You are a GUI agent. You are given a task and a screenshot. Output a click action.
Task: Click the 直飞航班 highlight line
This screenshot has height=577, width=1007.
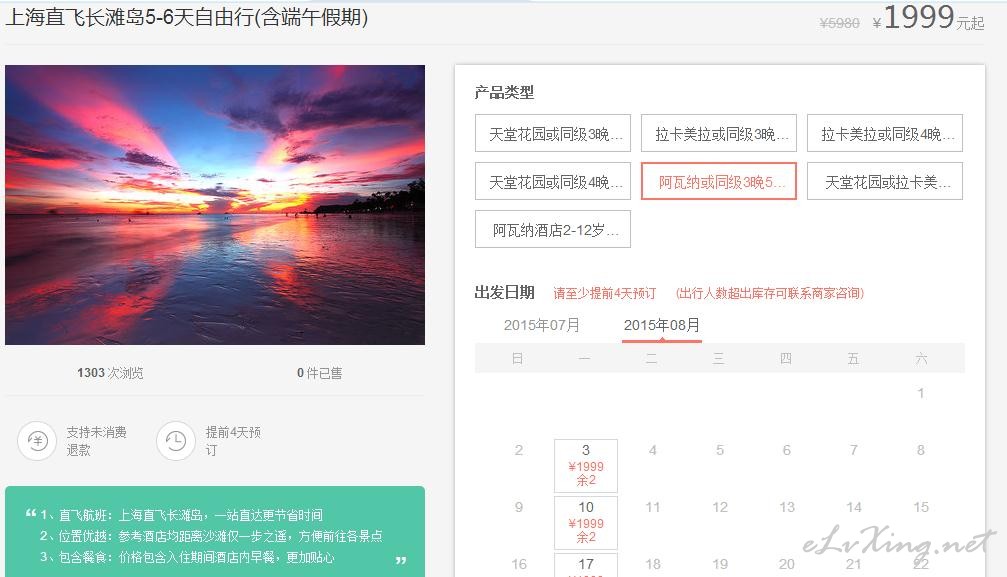click(182, 515)
